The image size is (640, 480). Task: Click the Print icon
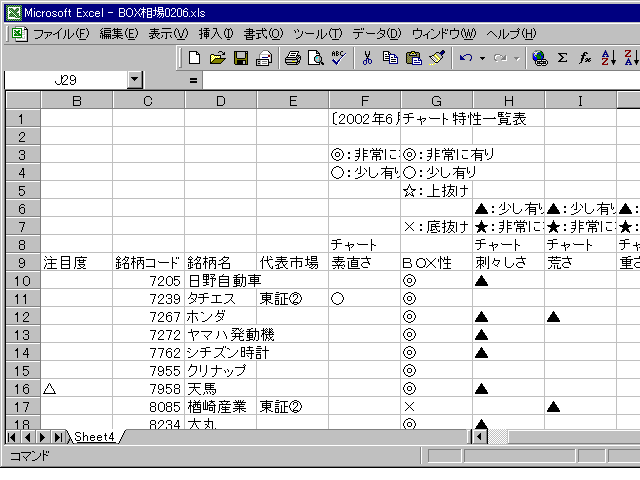coord(293,58)
